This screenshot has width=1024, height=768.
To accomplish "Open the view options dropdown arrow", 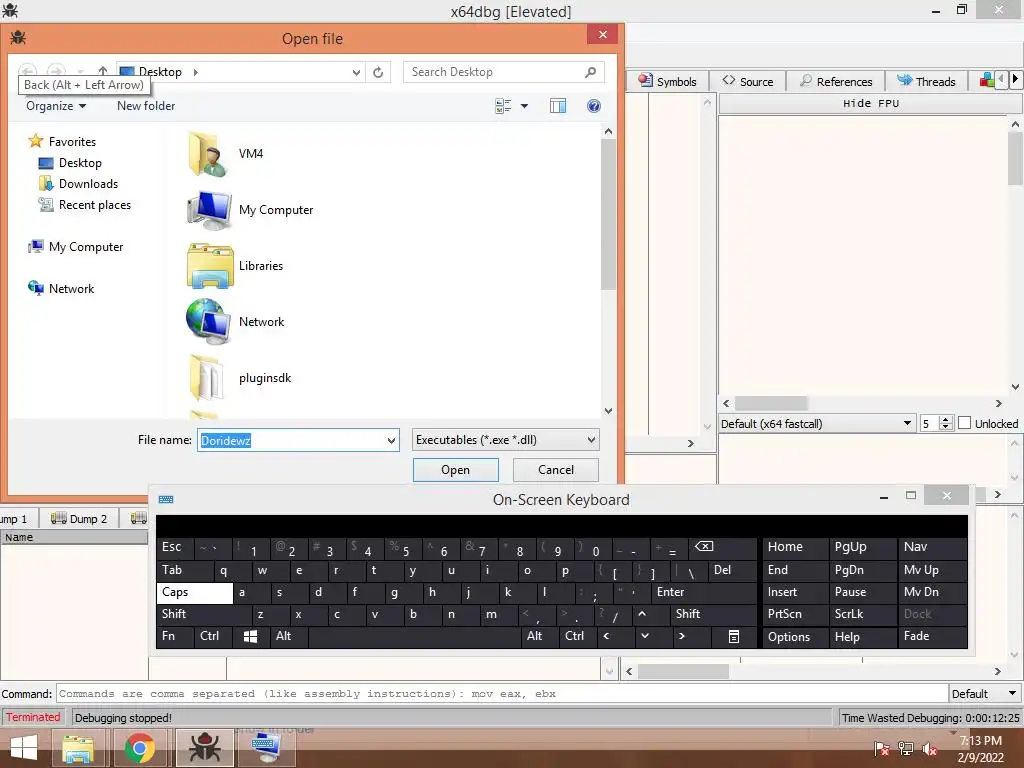I will pos(524,106).
